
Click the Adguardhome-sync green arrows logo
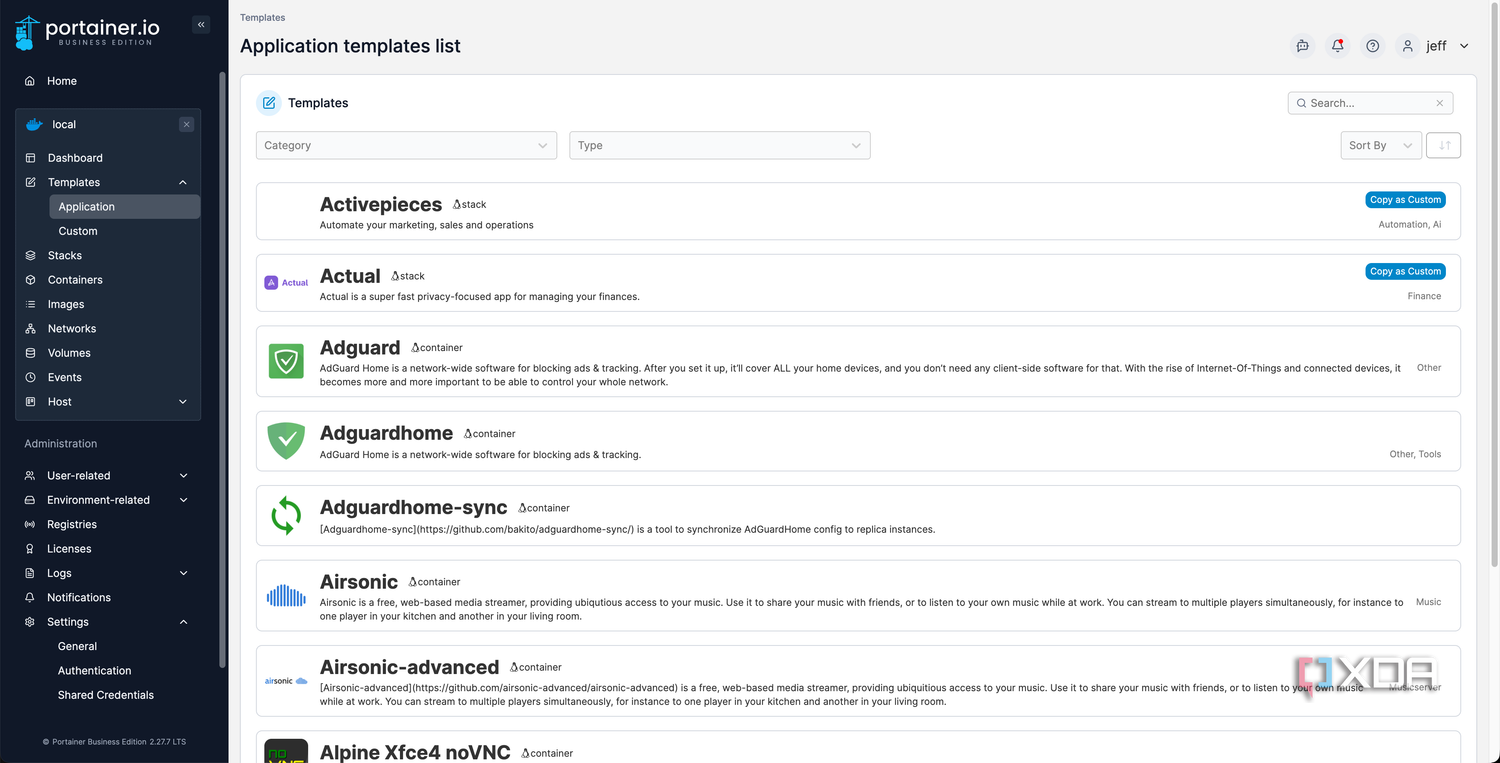(286, 516)
